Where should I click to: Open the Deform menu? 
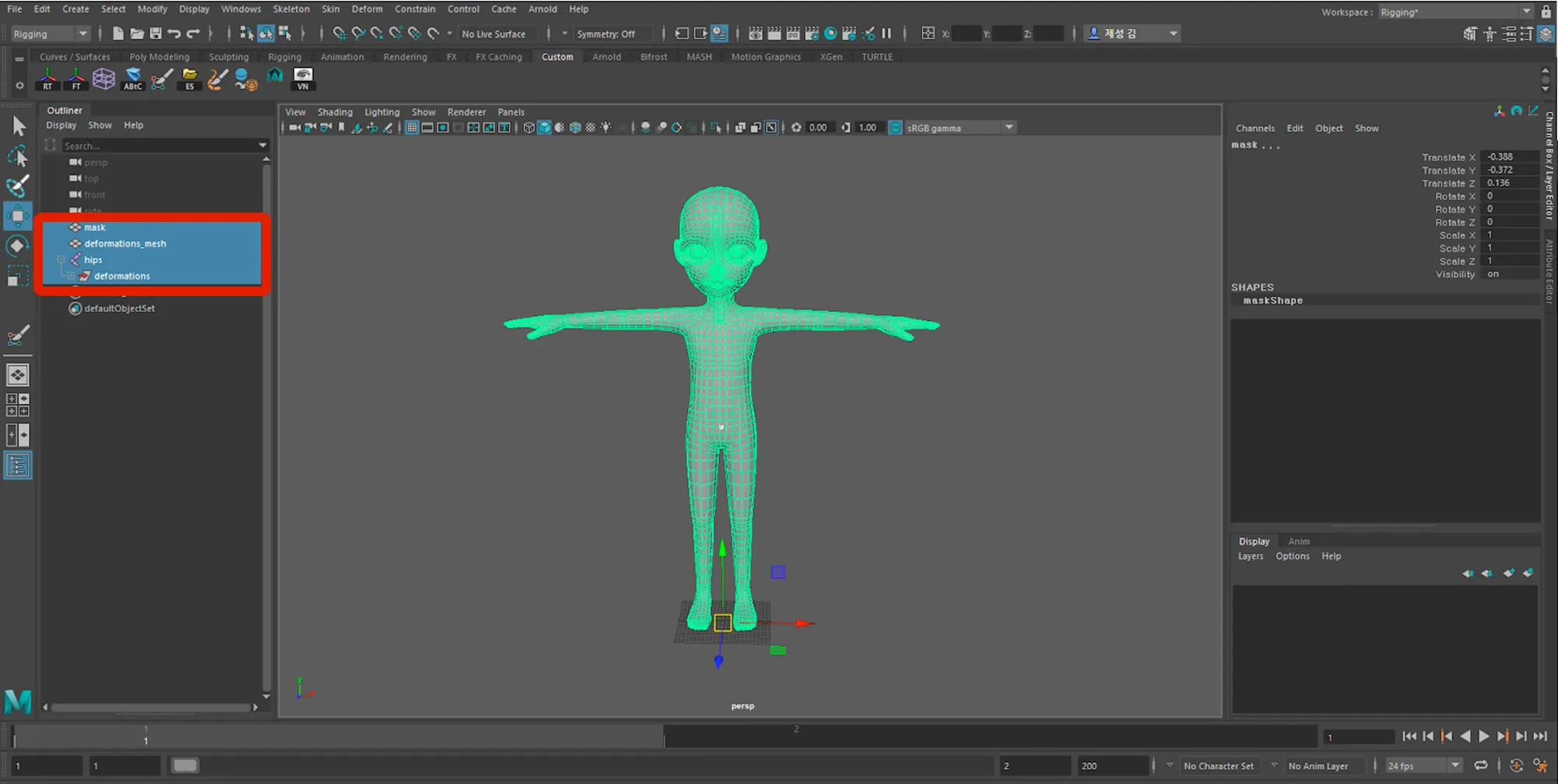(x=367, y=9)
